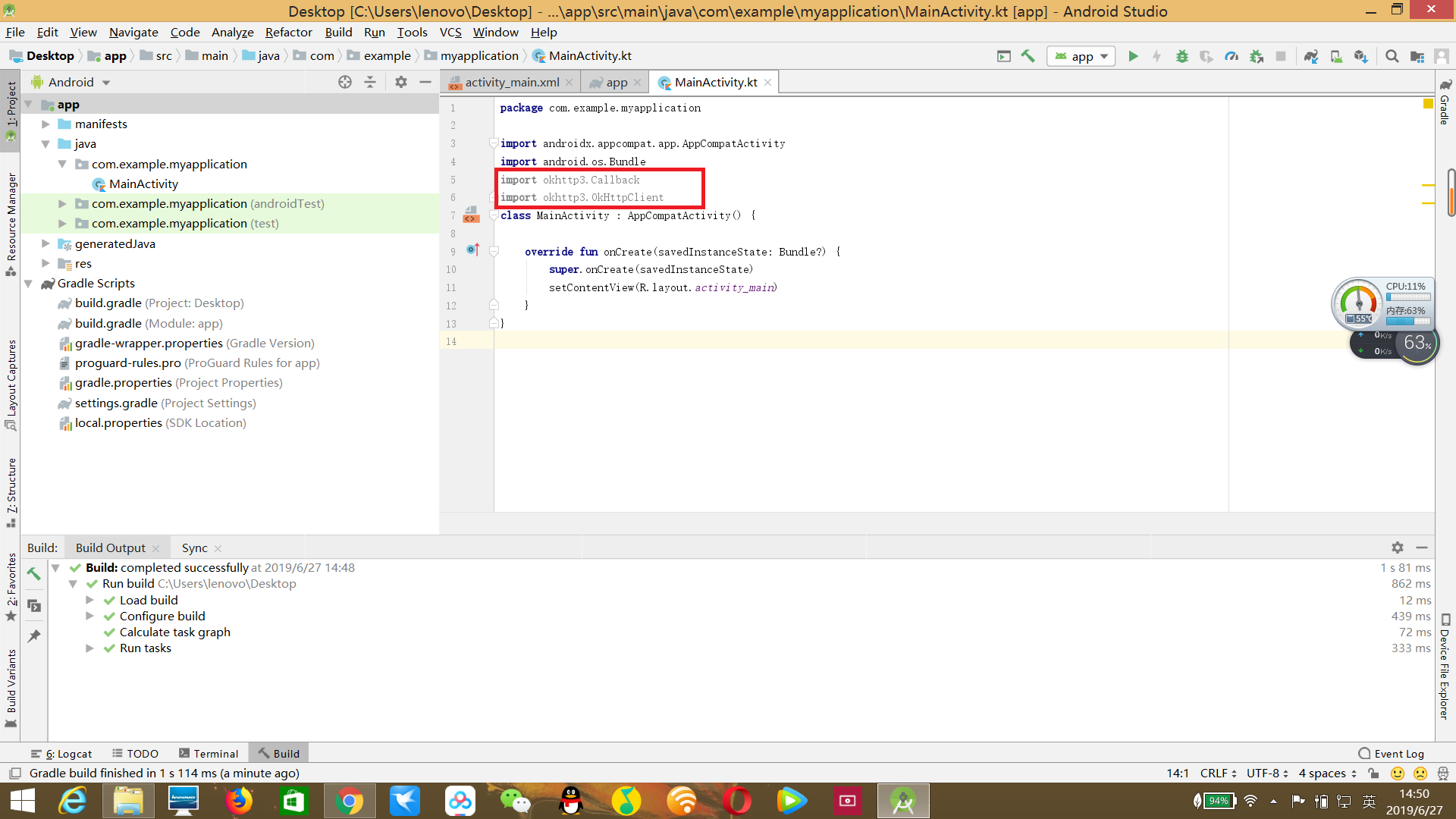Open the Project Structure icon
The width and height of the screenshot is (1456, 819).
1417,56
